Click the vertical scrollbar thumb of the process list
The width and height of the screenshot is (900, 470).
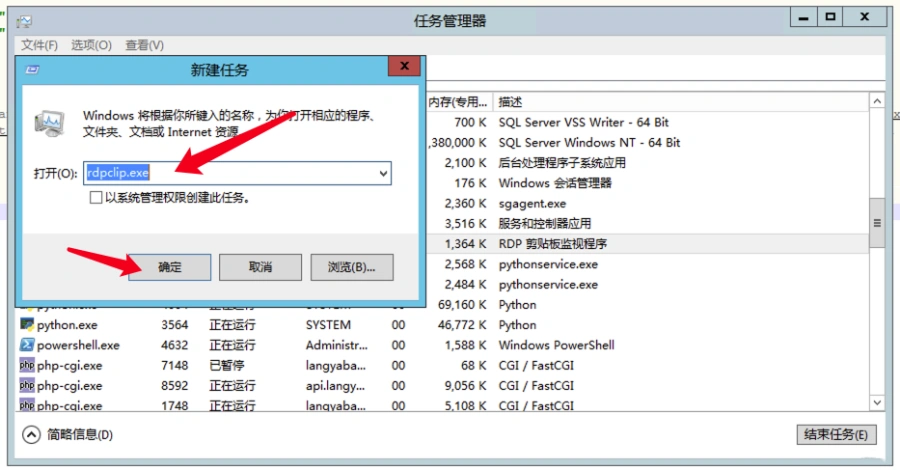[877, 223]
